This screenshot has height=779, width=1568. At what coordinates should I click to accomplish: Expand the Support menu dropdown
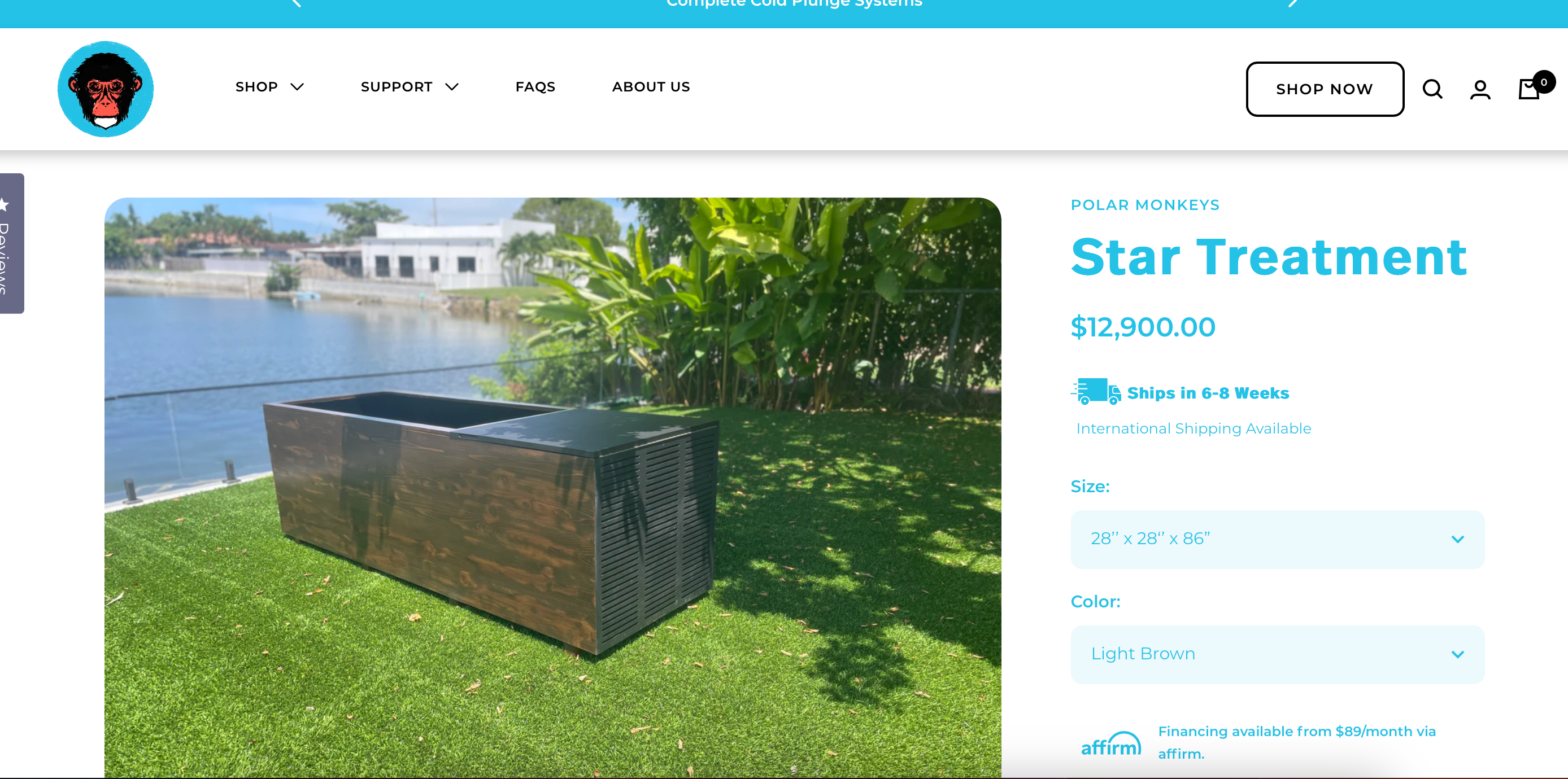pos(410,87)
